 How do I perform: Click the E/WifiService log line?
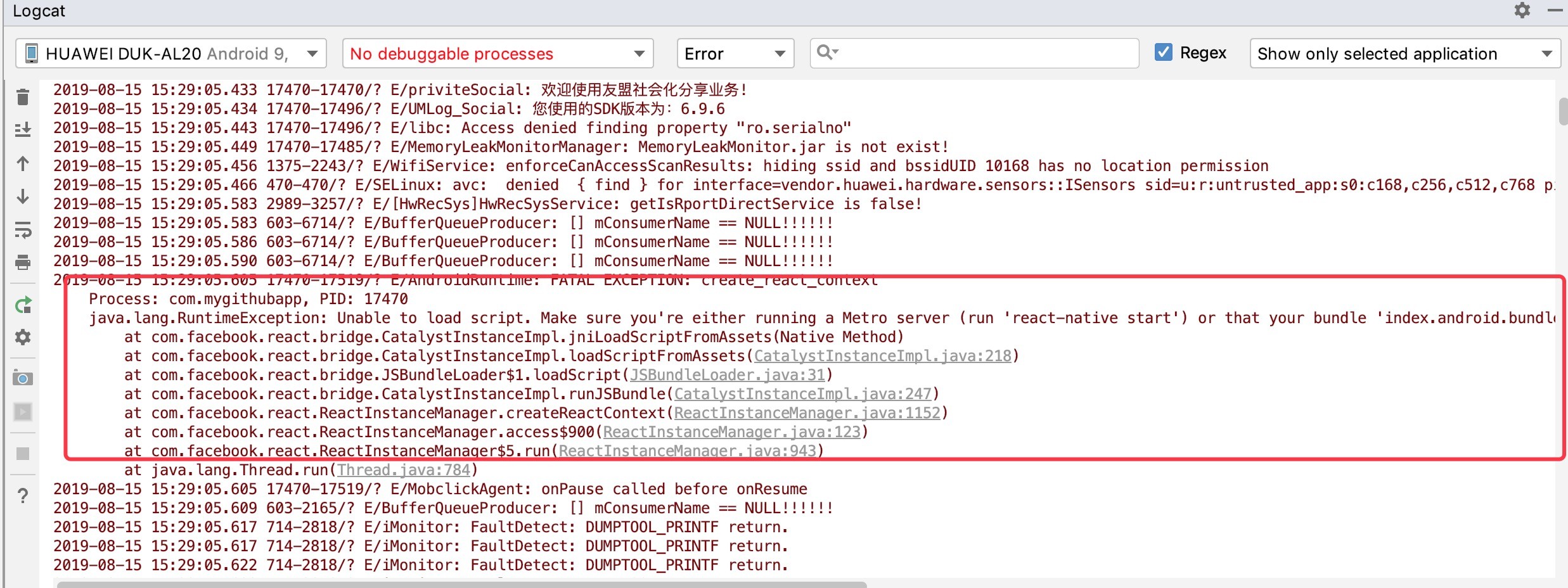click(660, 166)
